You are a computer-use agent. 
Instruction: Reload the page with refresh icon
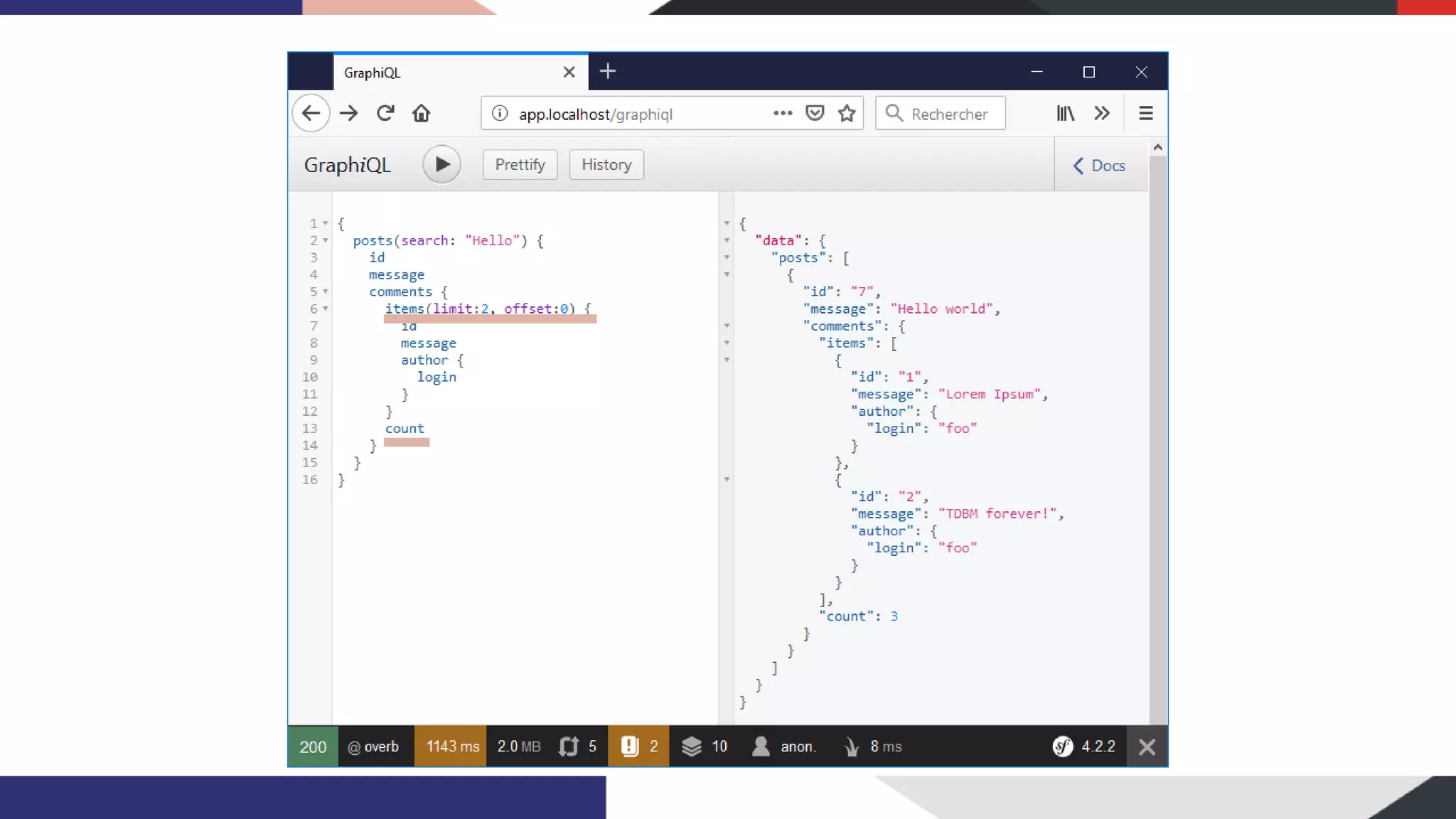(x=385, y=113)
